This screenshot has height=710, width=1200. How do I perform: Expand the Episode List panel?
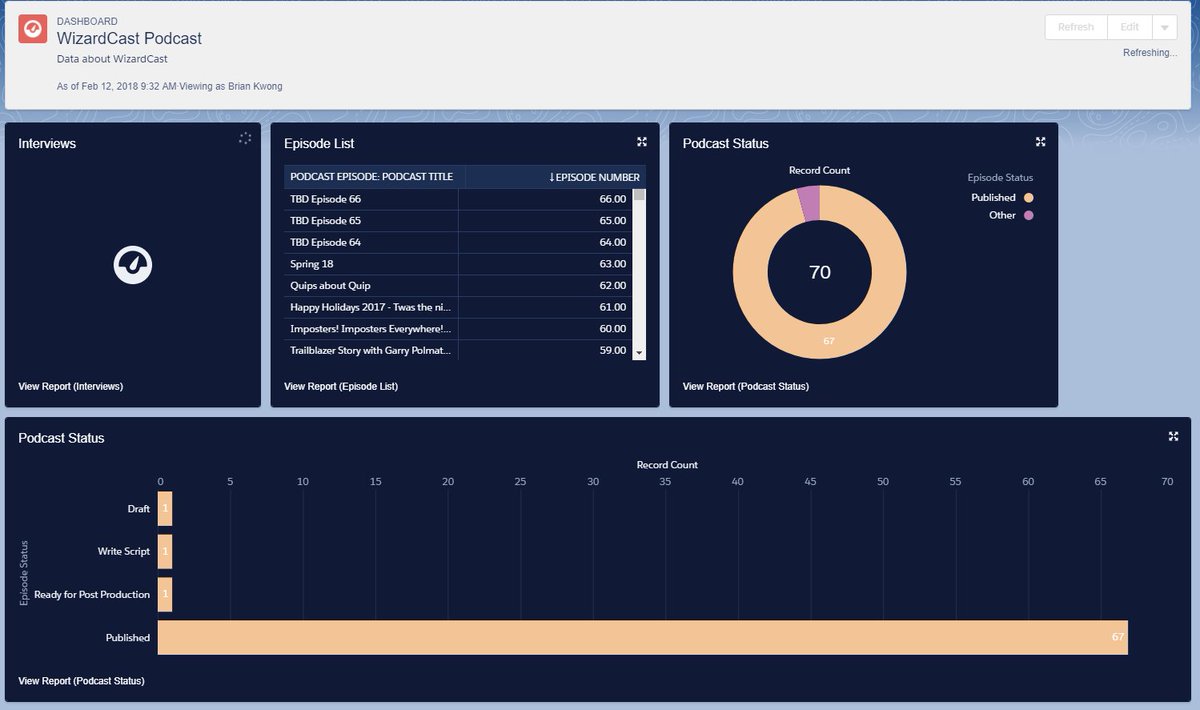pyautogui.click(x=642, y=142)
